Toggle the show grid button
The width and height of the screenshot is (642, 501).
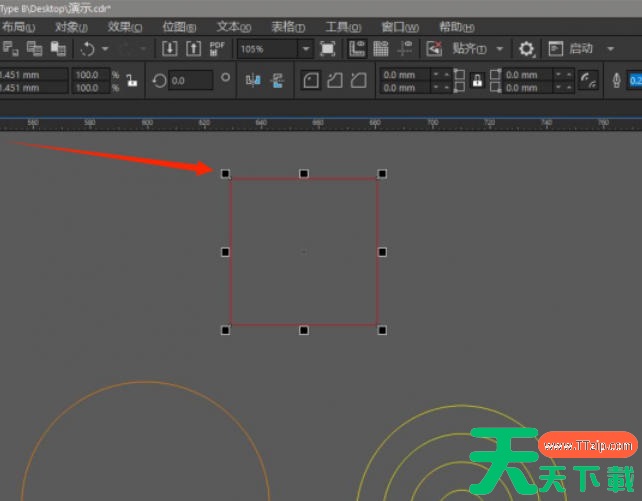click(x=381, y=48)
